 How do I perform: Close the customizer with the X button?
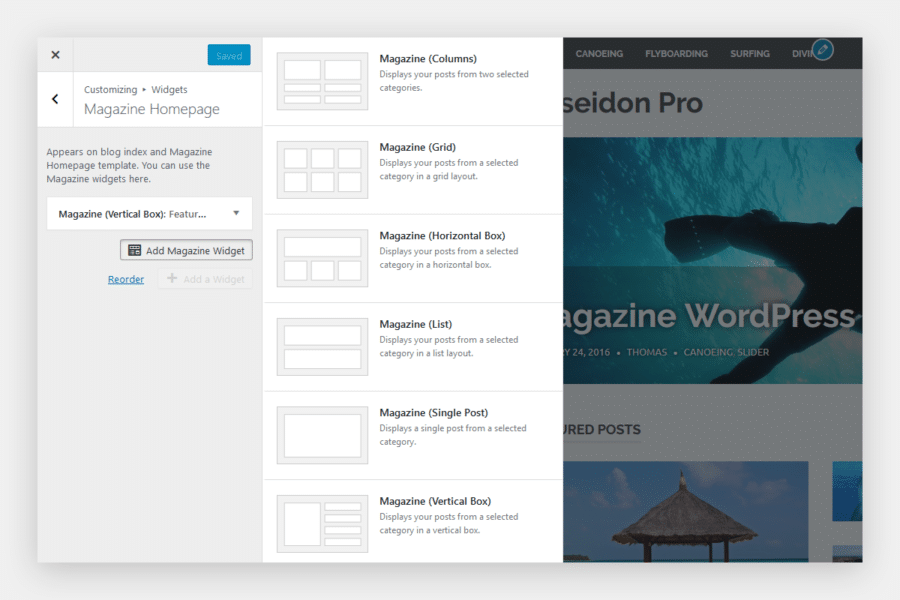pyautogui.click(x=55, y=55)
